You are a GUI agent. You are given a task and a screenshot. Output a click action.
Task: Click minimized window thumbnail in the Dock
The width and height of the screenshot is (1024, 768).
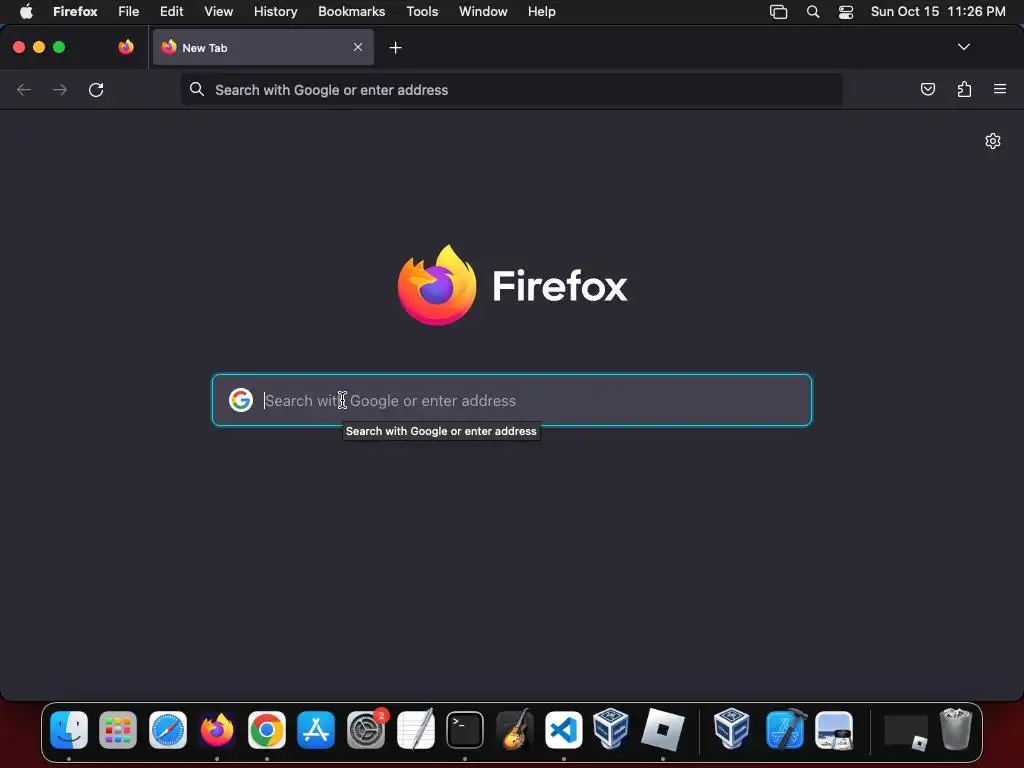click(906, 732)
